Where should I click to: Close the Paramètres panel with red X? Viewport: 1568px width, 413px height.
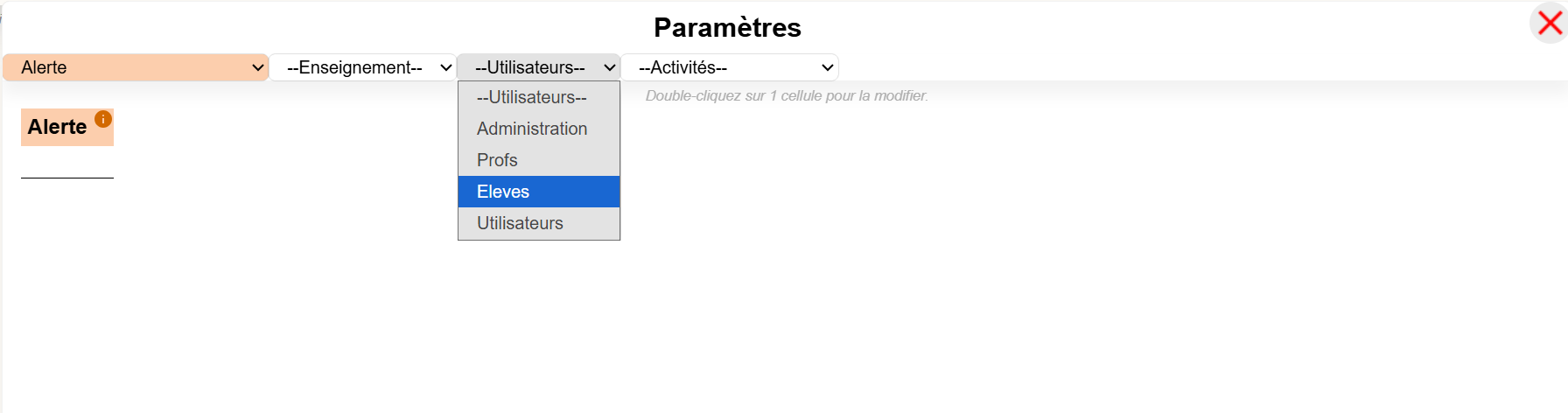(1549, 23)
